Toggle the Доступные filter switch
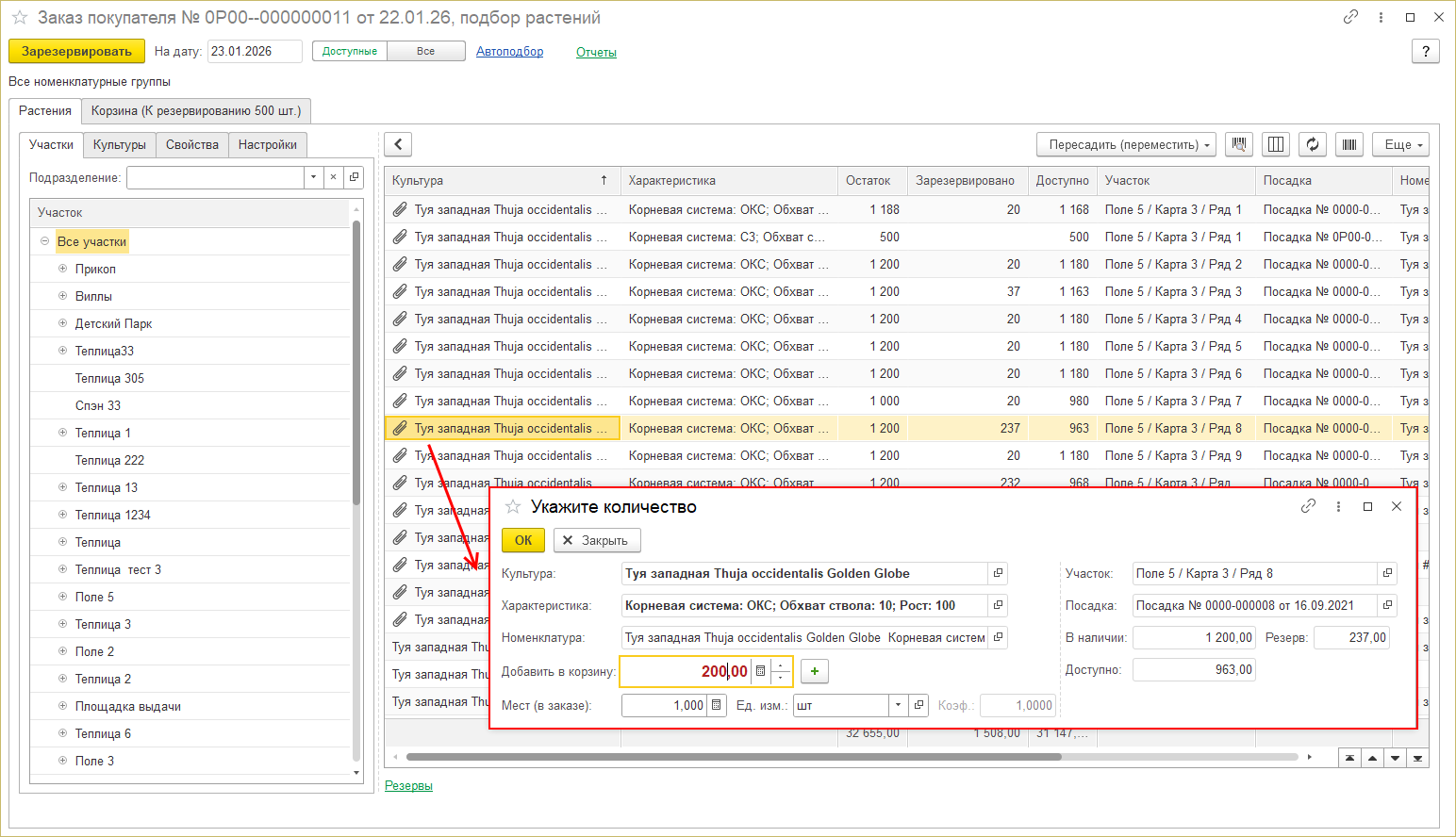 (x=350, y=52)
